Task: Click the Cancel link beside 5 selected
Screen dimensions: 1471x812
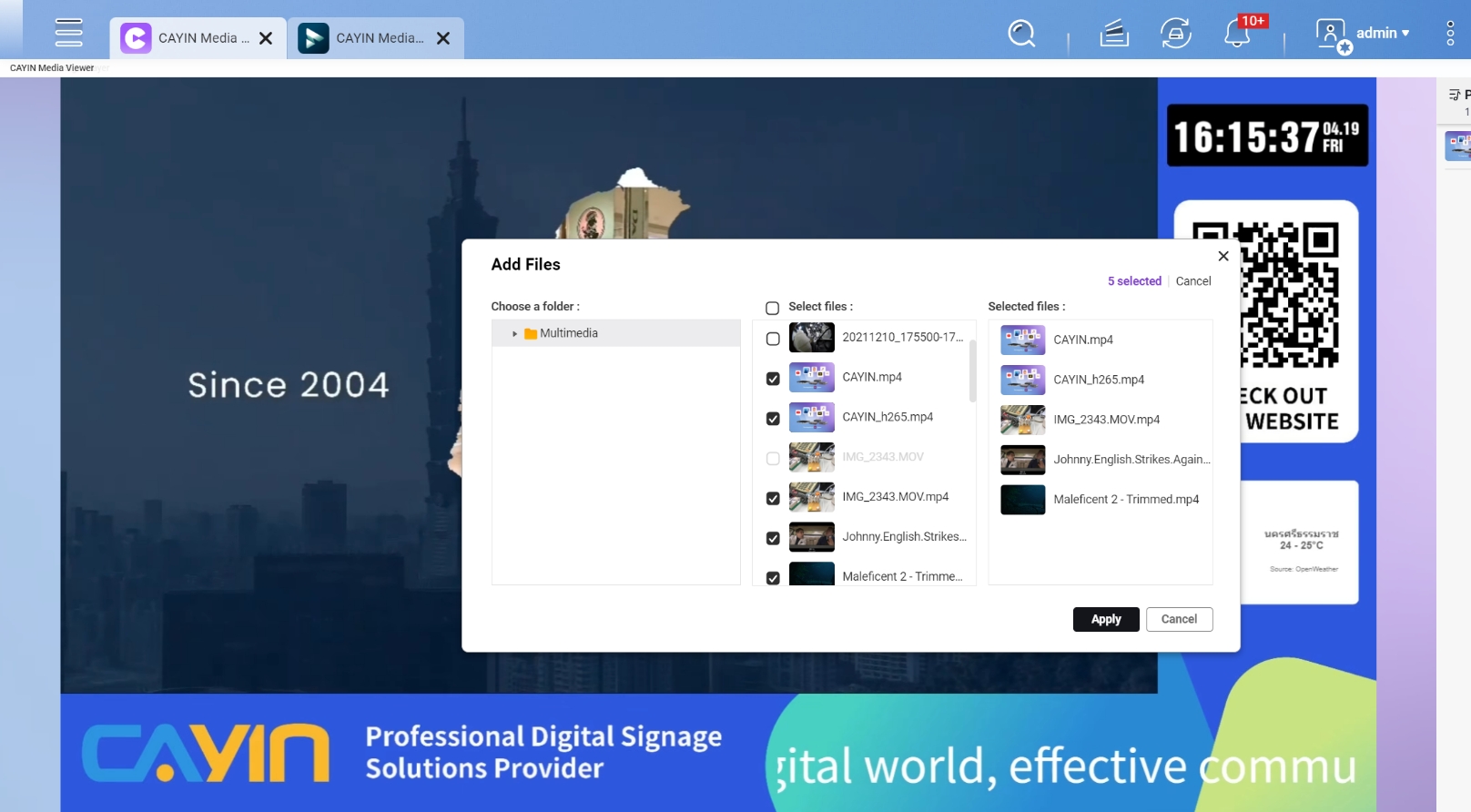Action: coord(1192,281)
